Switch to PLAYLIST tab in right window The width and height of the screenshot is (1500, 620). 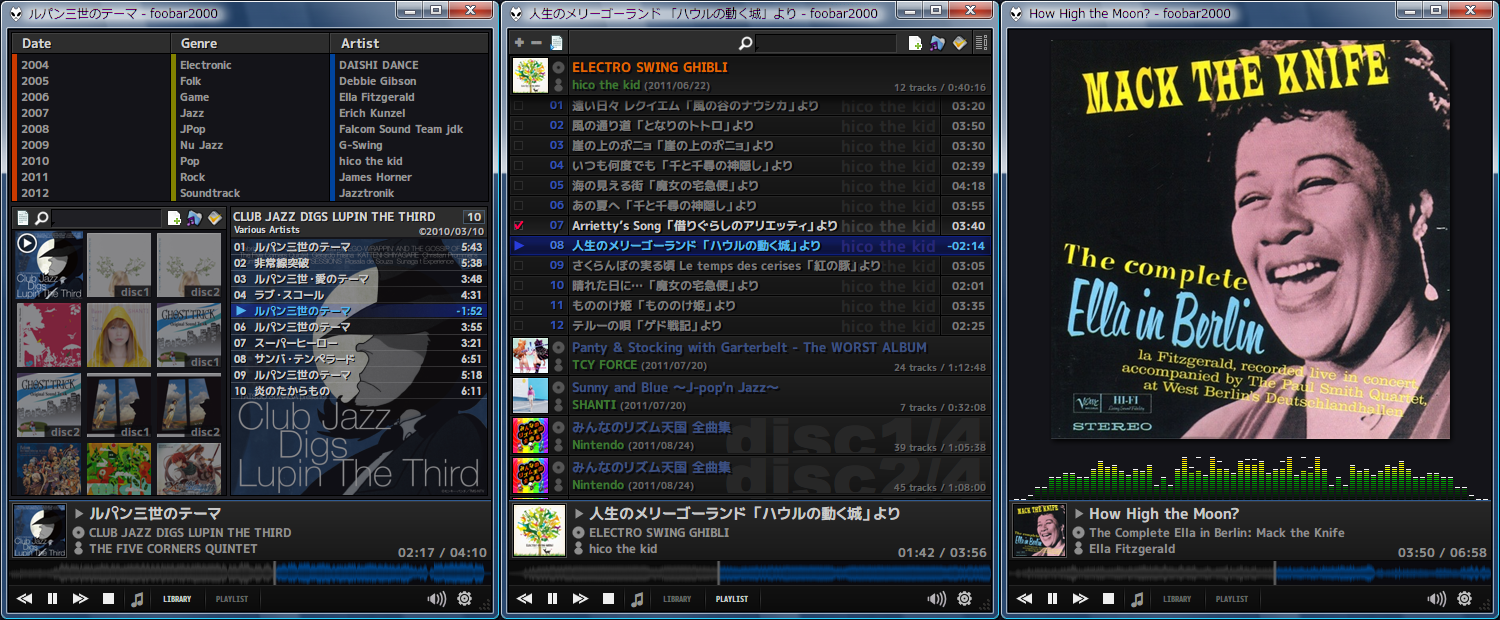click(x=1232, y=599)
